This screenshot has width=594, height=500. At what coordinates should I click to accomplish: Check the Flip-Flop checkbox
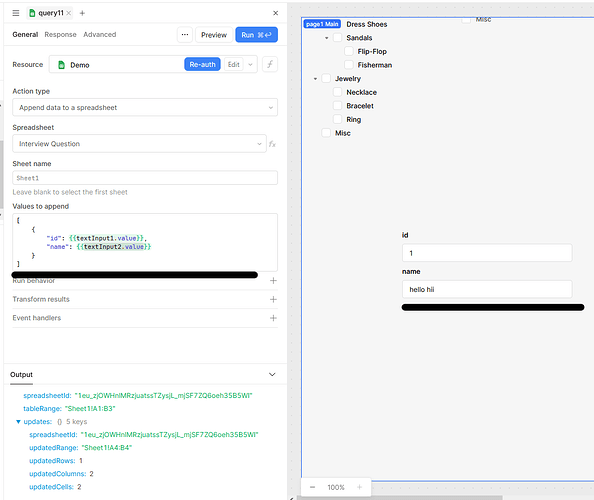click(x=349, y=51)
